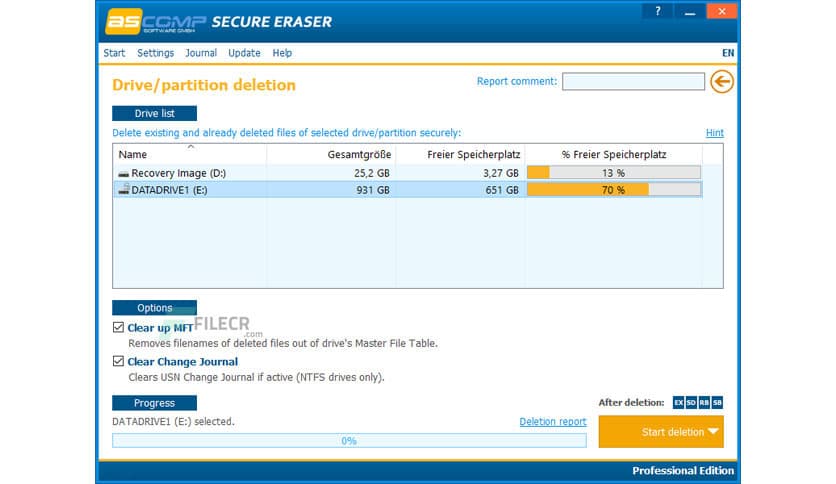Image resolution: width=836 pixels, height=484 pixels.
Task: Click the 13 % free space bar
Action: tap(614, 173)
